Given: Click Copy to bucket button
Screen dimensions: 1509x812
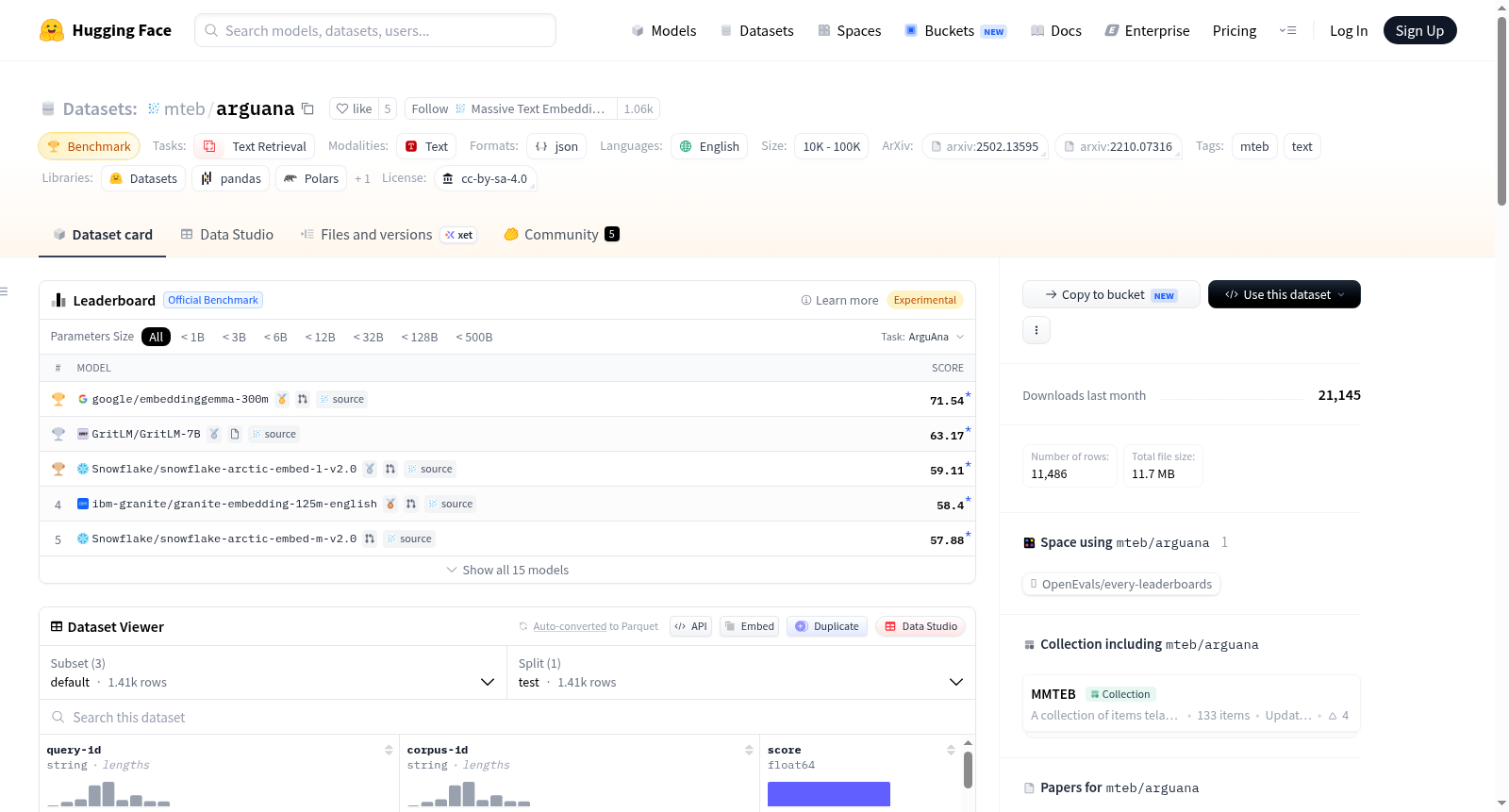Looking at the screenshot, I should pos(1111,294).
